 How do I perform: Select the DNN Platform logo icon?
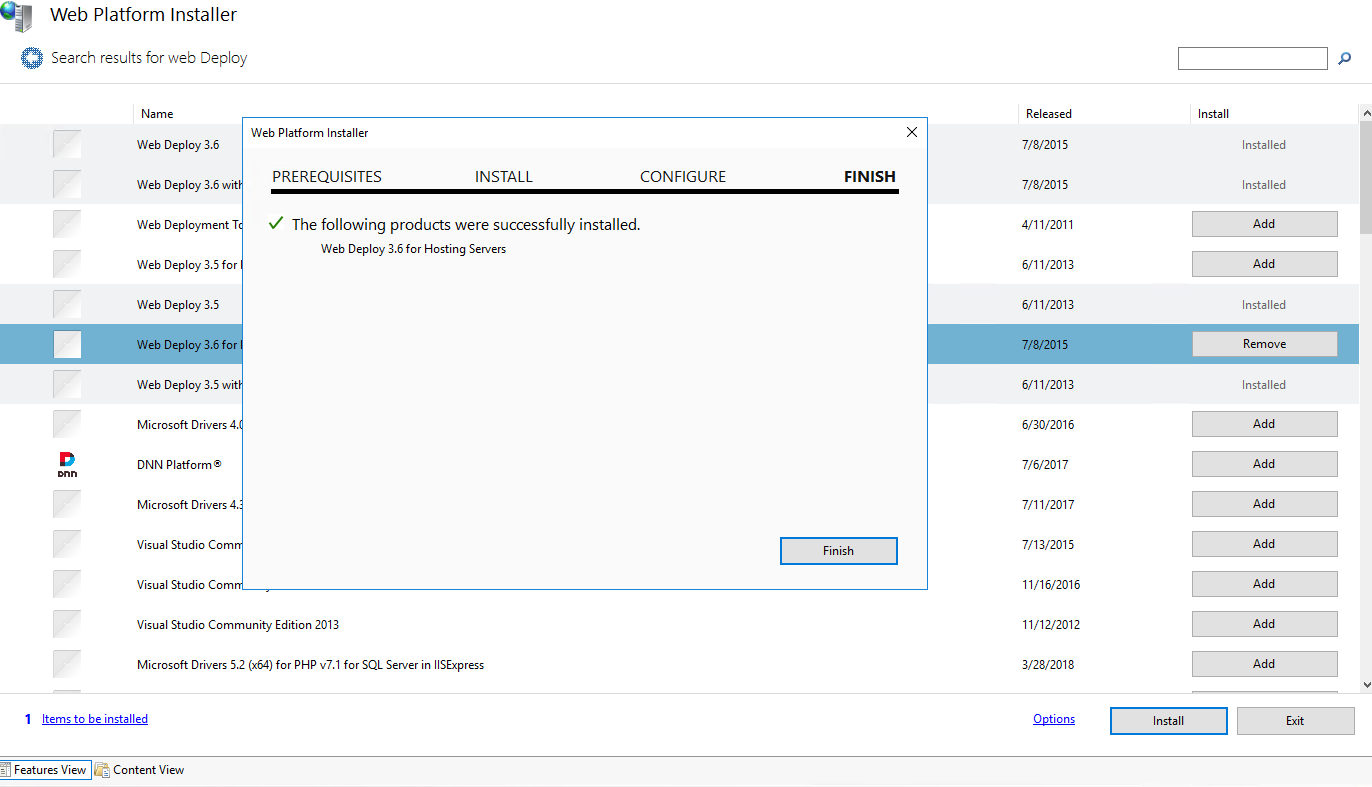67,464
